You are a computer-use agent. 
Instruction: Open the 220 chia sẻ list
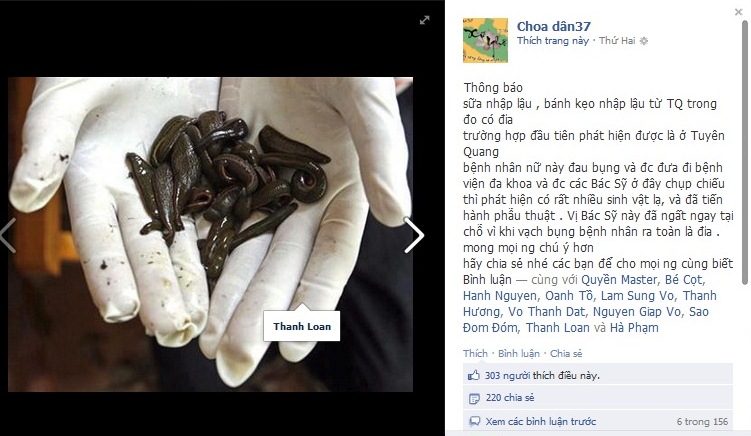pos(510,398)
